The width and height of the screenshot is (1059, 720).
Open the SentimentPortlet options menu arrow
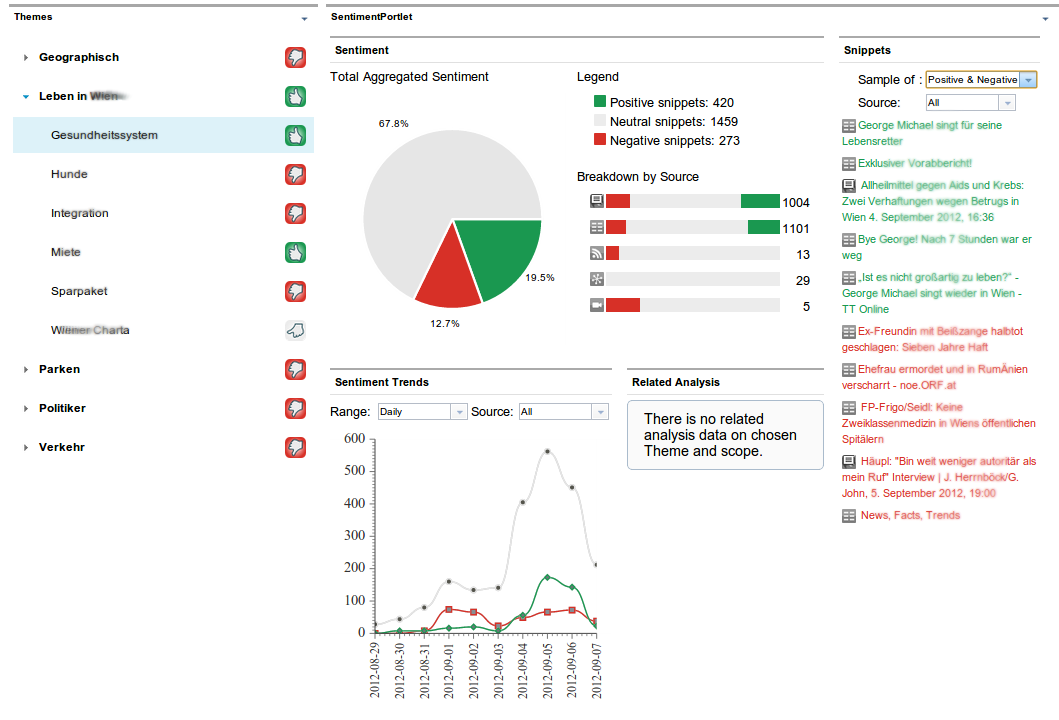[1045, 19]
